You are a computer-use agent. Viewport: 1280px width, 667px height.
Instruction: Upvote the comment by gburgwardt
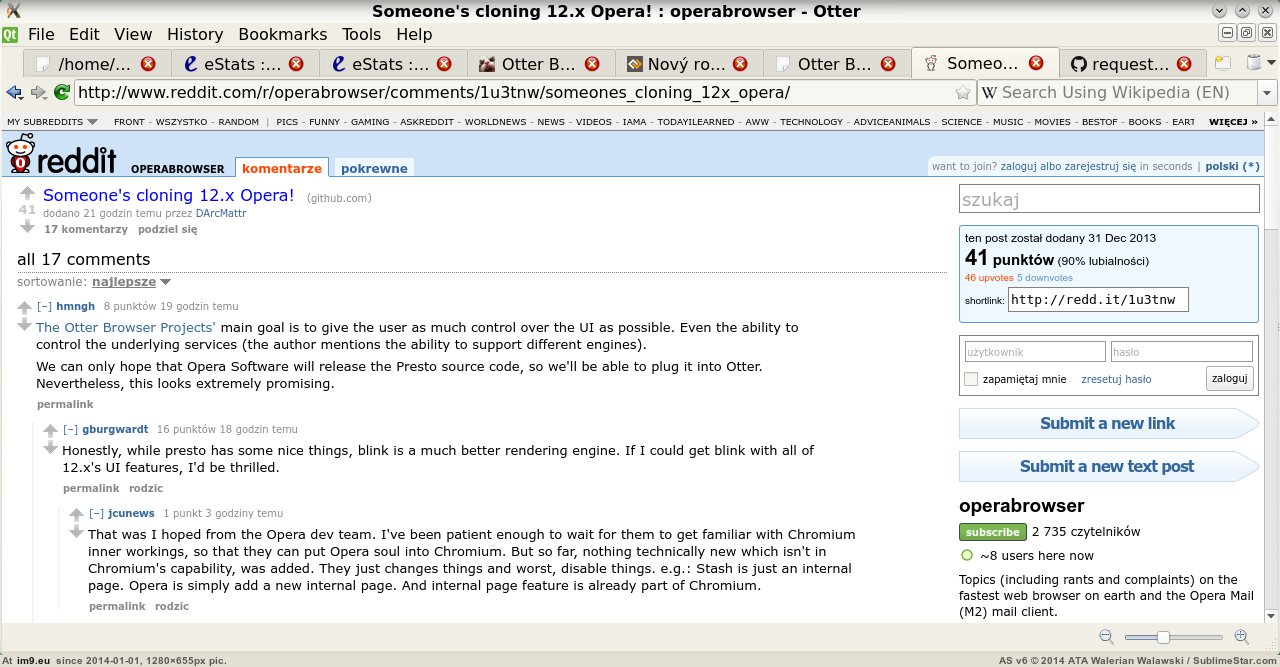coord(51,430)
